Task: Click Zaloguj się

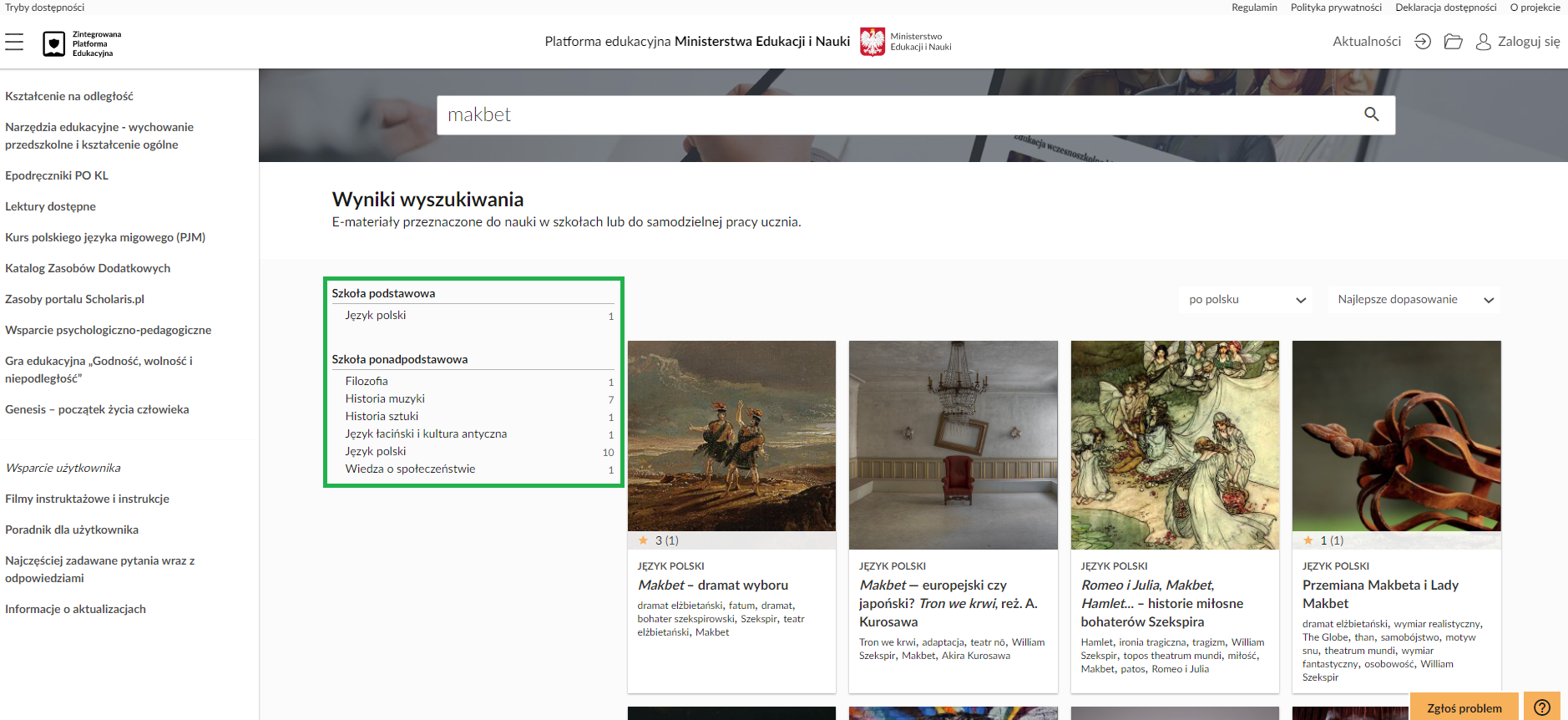Action: point(1529,42)
